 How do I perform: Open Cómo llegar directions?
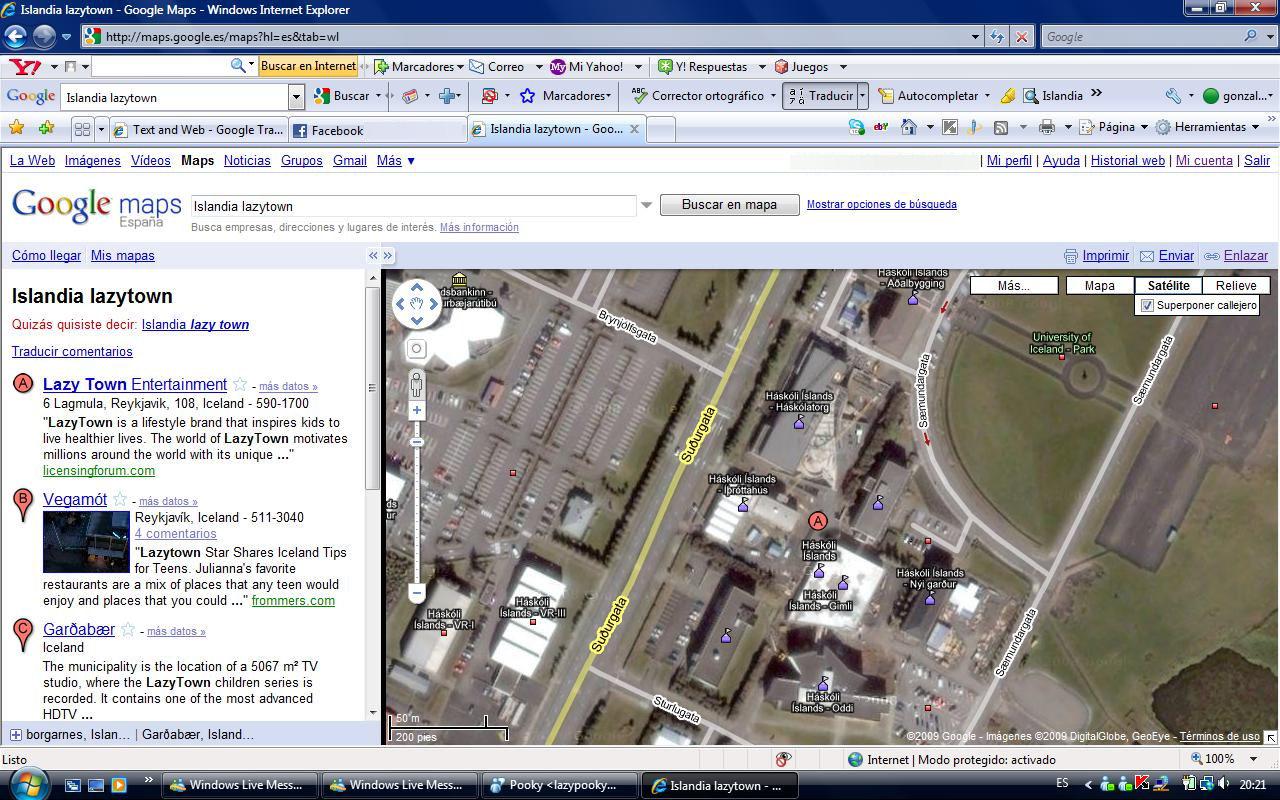pyautogui.click(x=46, y=256)
